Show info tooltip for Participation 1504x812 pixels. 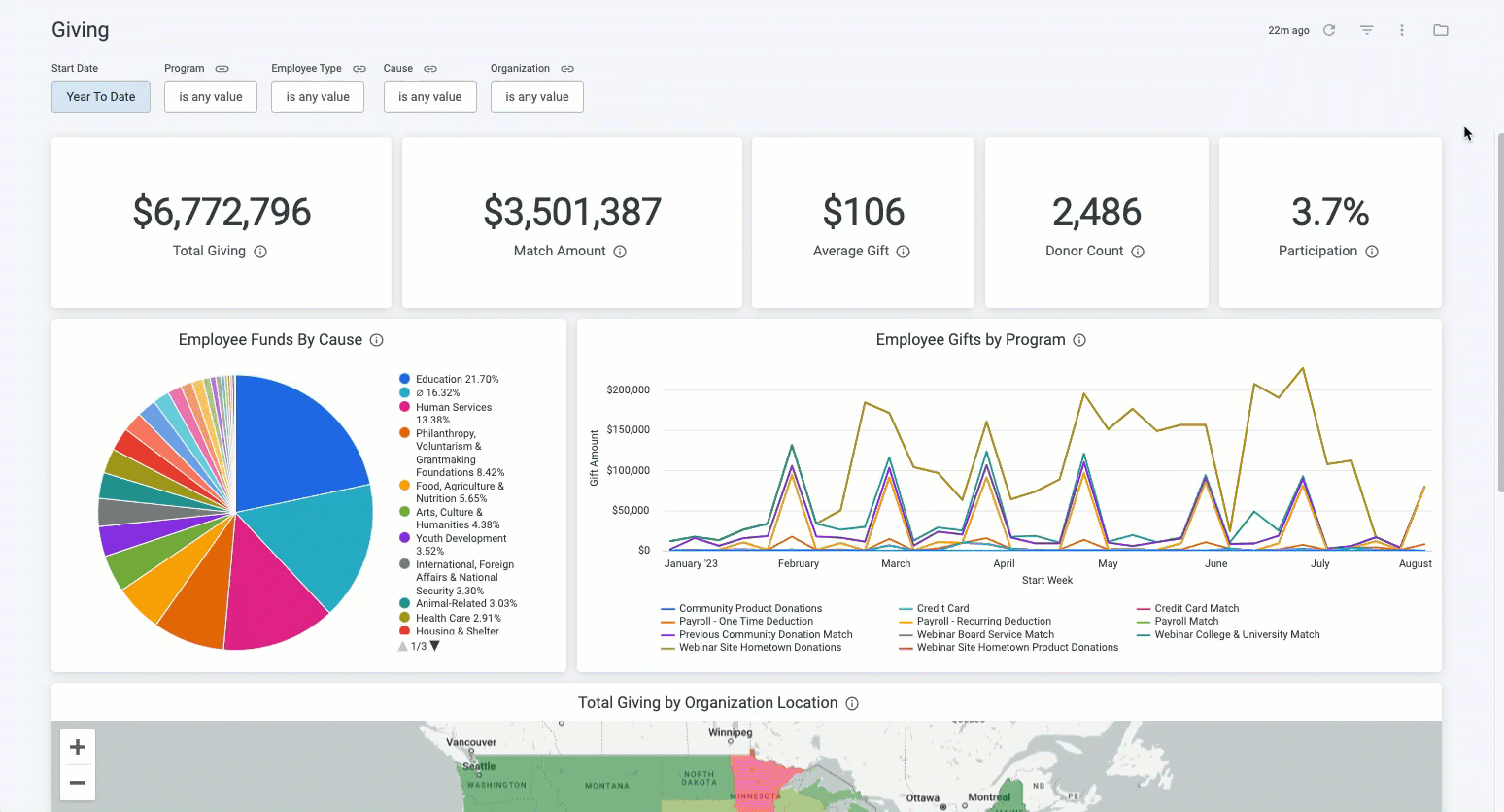coord(1372,252)
